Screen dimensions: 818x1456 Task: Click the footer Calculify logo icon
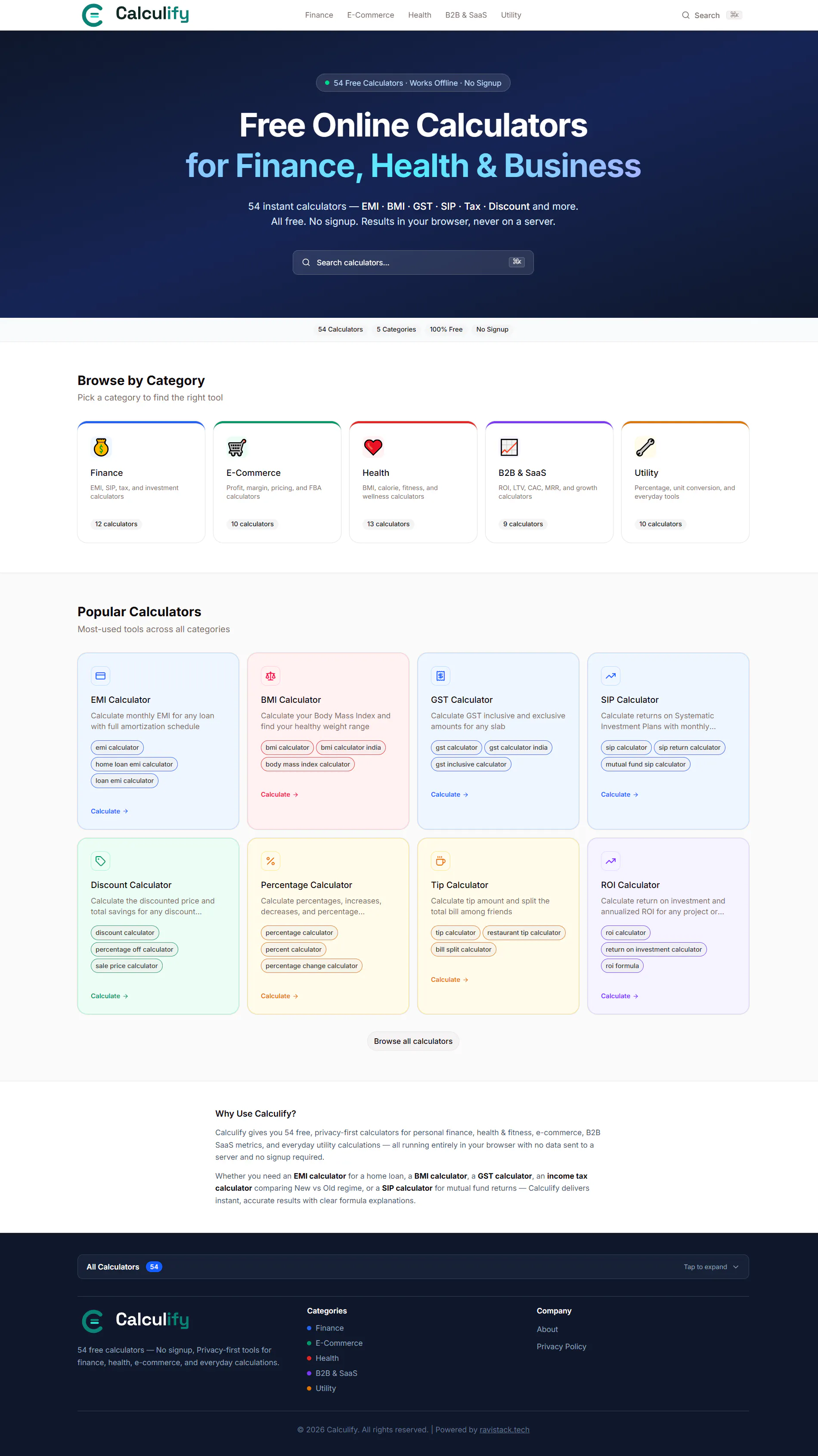click(93, 1321)
